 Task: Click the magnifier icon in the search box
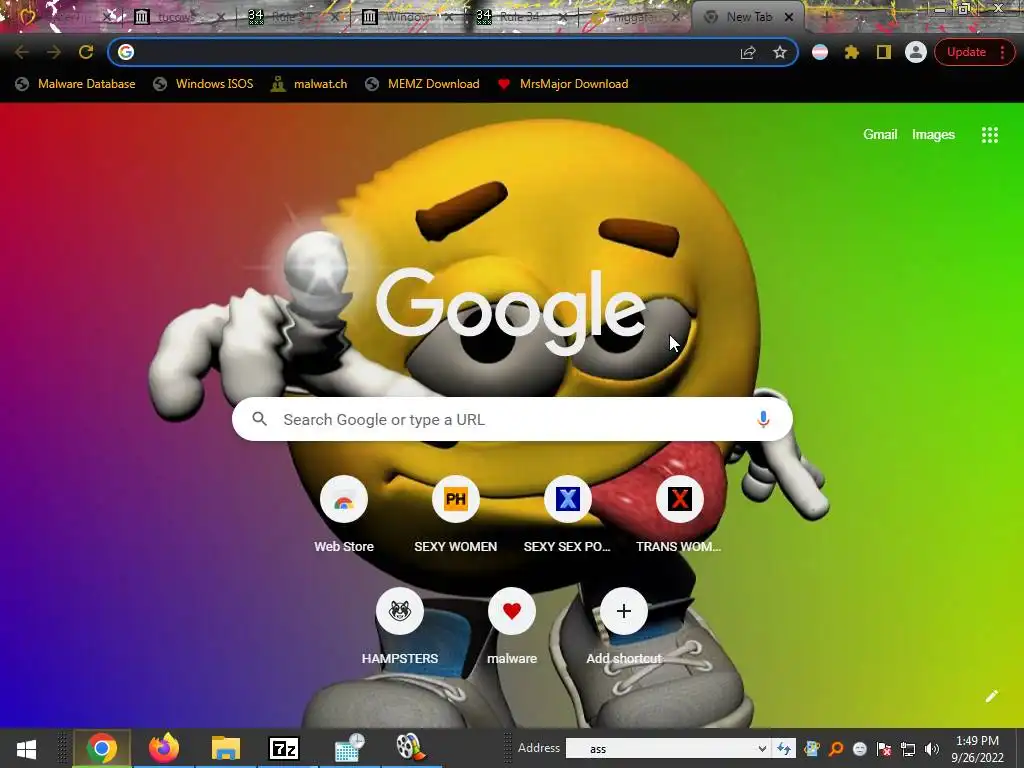pos(259,419)
